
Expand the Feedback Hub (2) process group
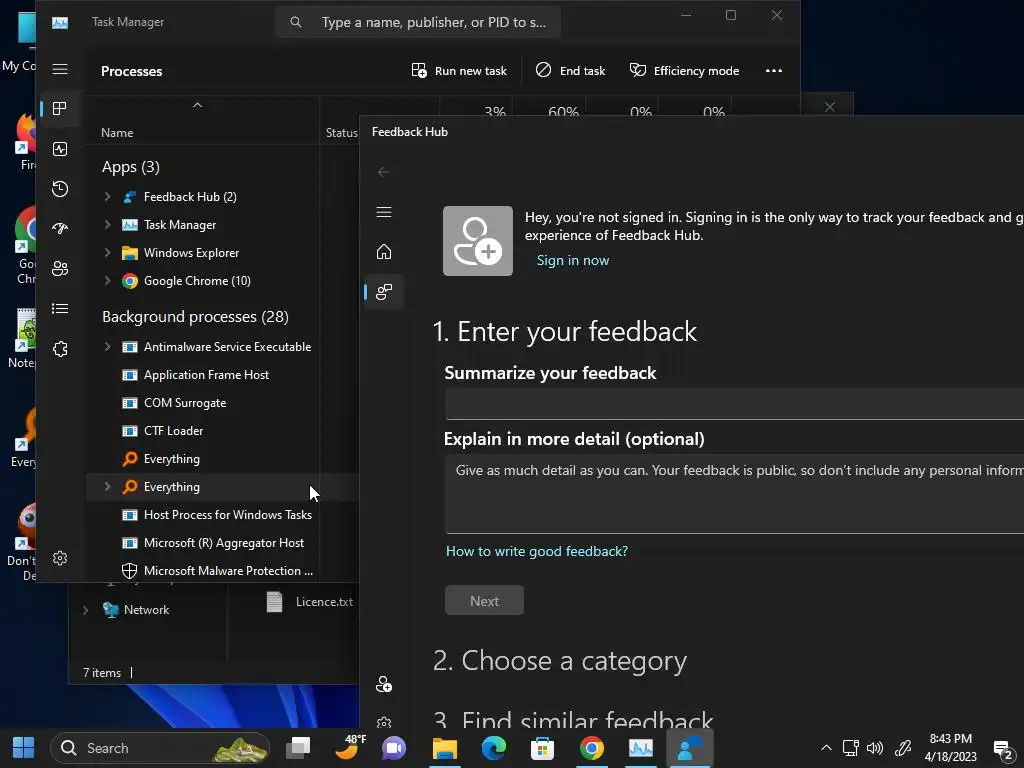107,197
